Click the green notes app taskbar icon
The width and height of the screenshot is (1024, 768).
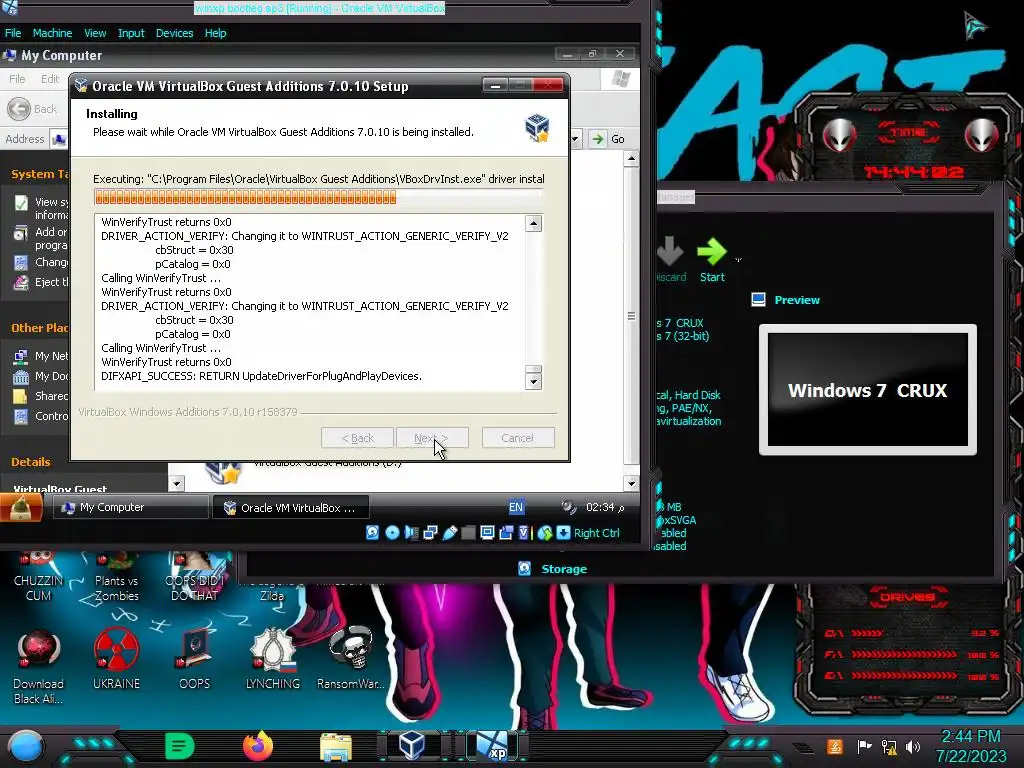(x=180, y=746)
